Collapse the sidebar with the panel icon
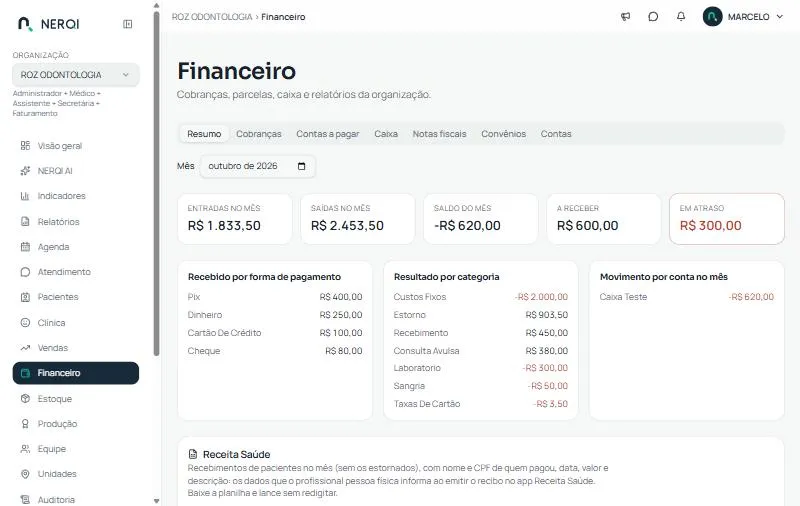 (x=128, y=24)
